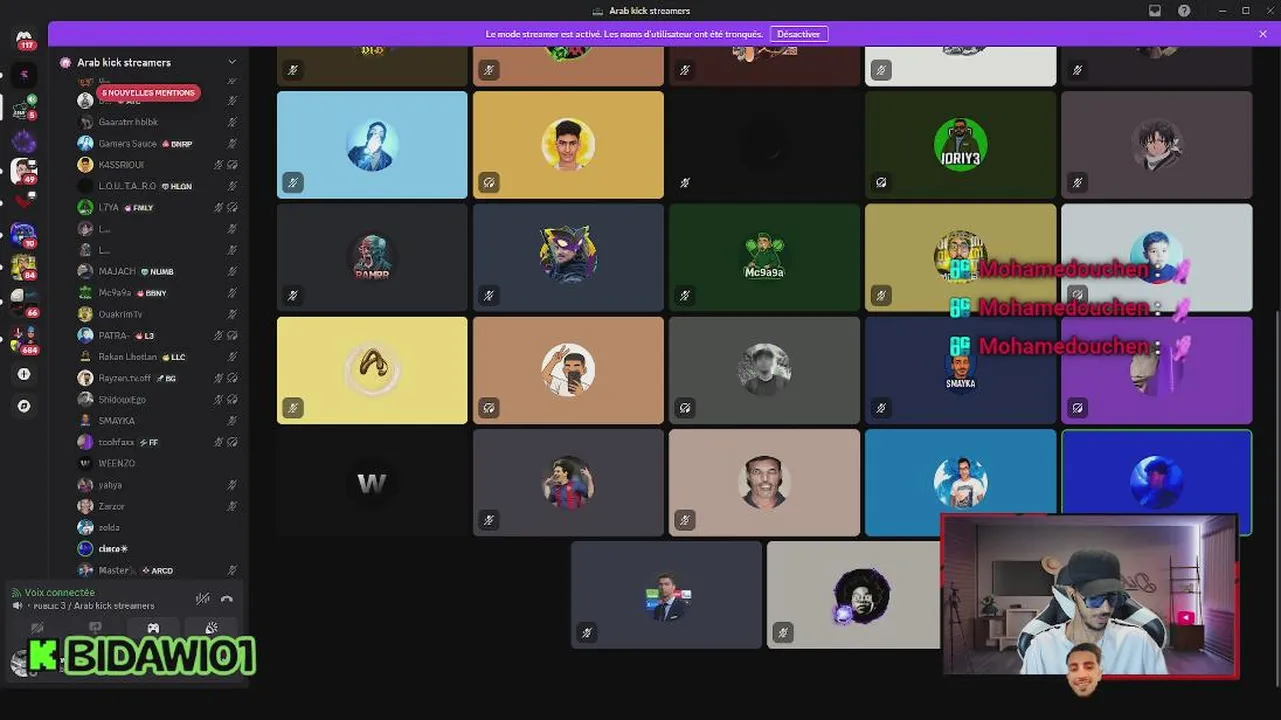Focus the tile with purple masked hero avatar
This screenshot has height=720, width=1281.
(568, 257)
